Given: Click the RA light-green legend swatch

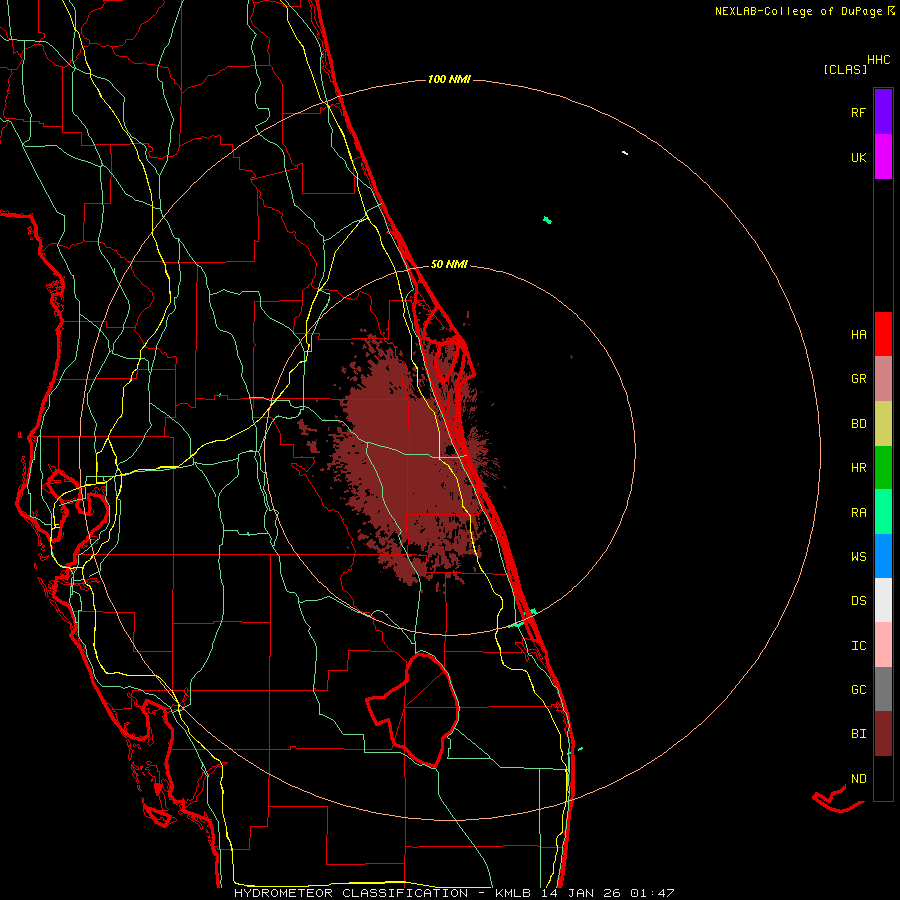Looking at the screenshot, I should click(x=883, y=512).
